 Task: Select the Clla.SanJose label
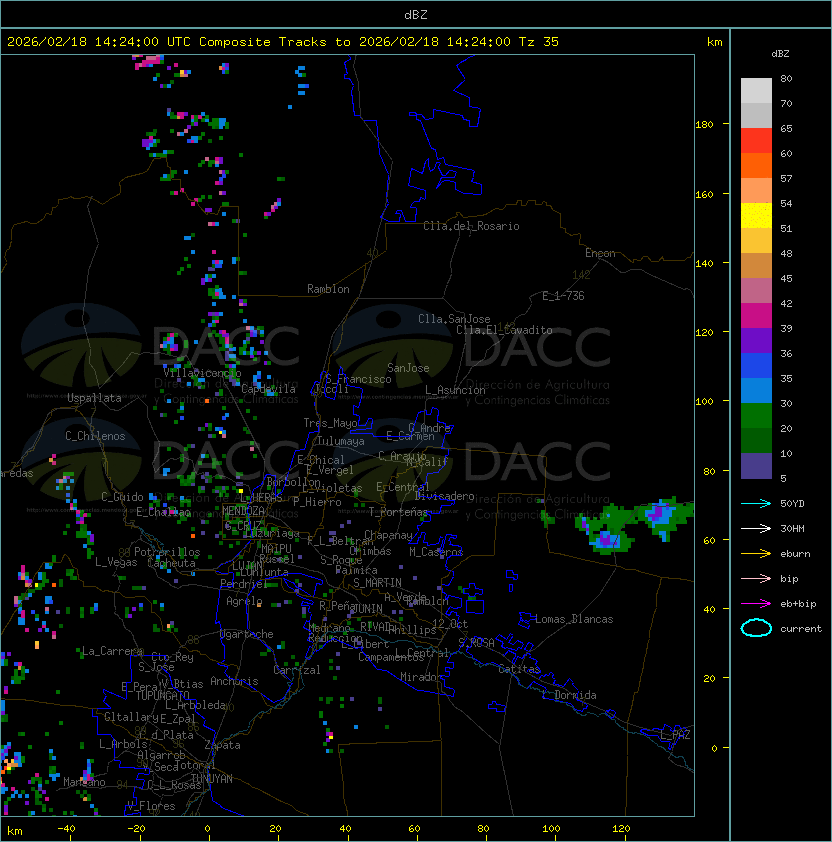click(454, 320)
